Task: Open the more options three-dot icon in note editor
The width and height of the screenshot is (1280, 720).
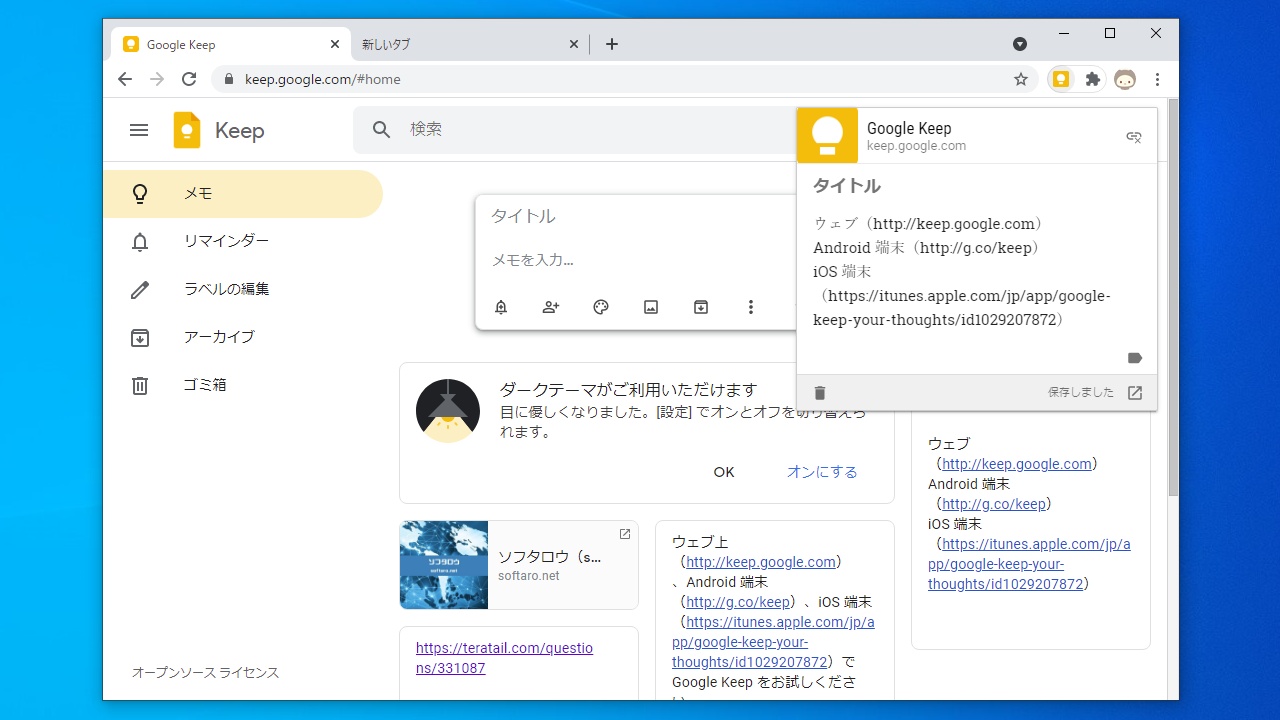Action: [x=751, y=307]
